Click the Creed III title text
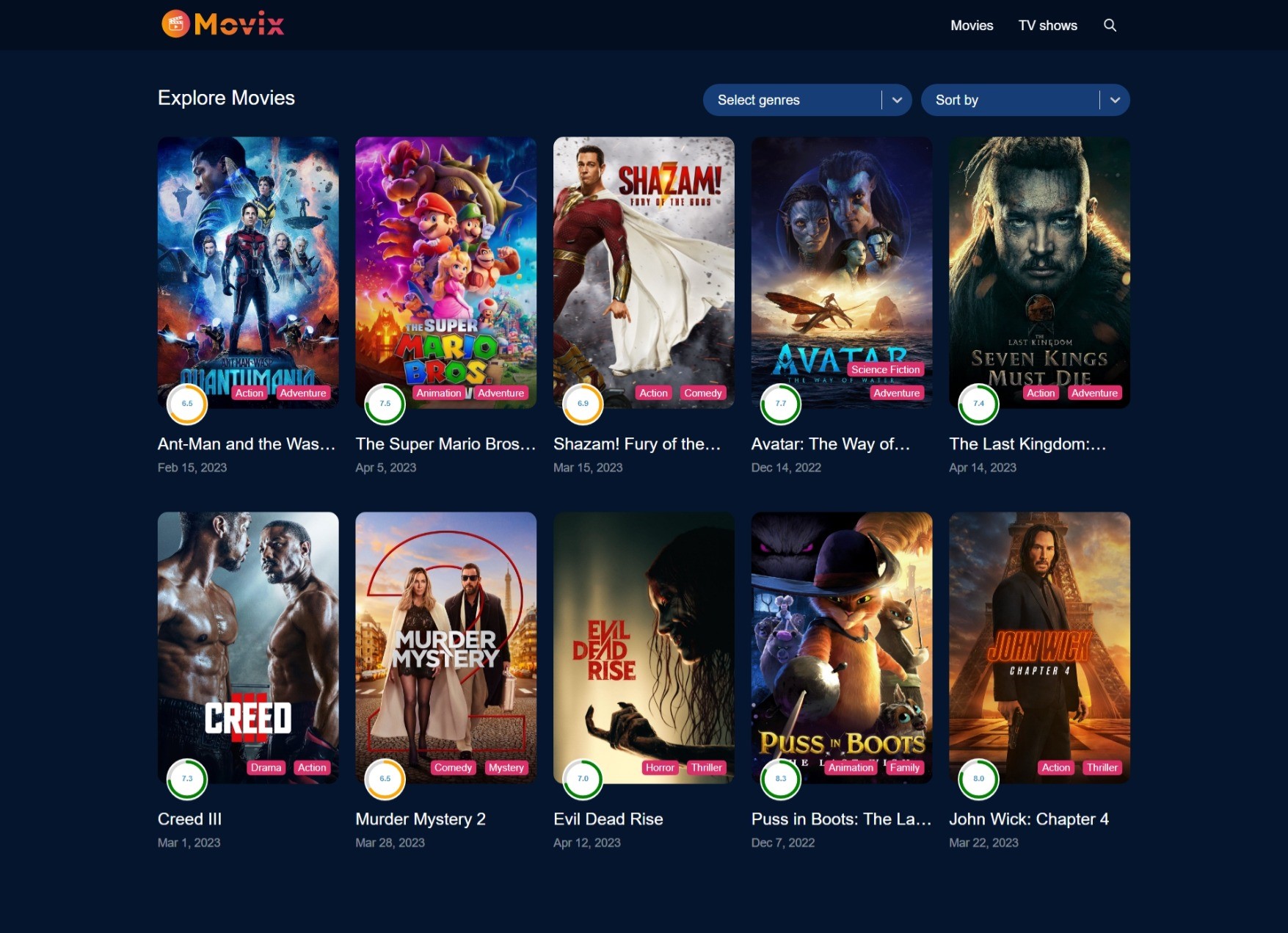 pos(189,819)
